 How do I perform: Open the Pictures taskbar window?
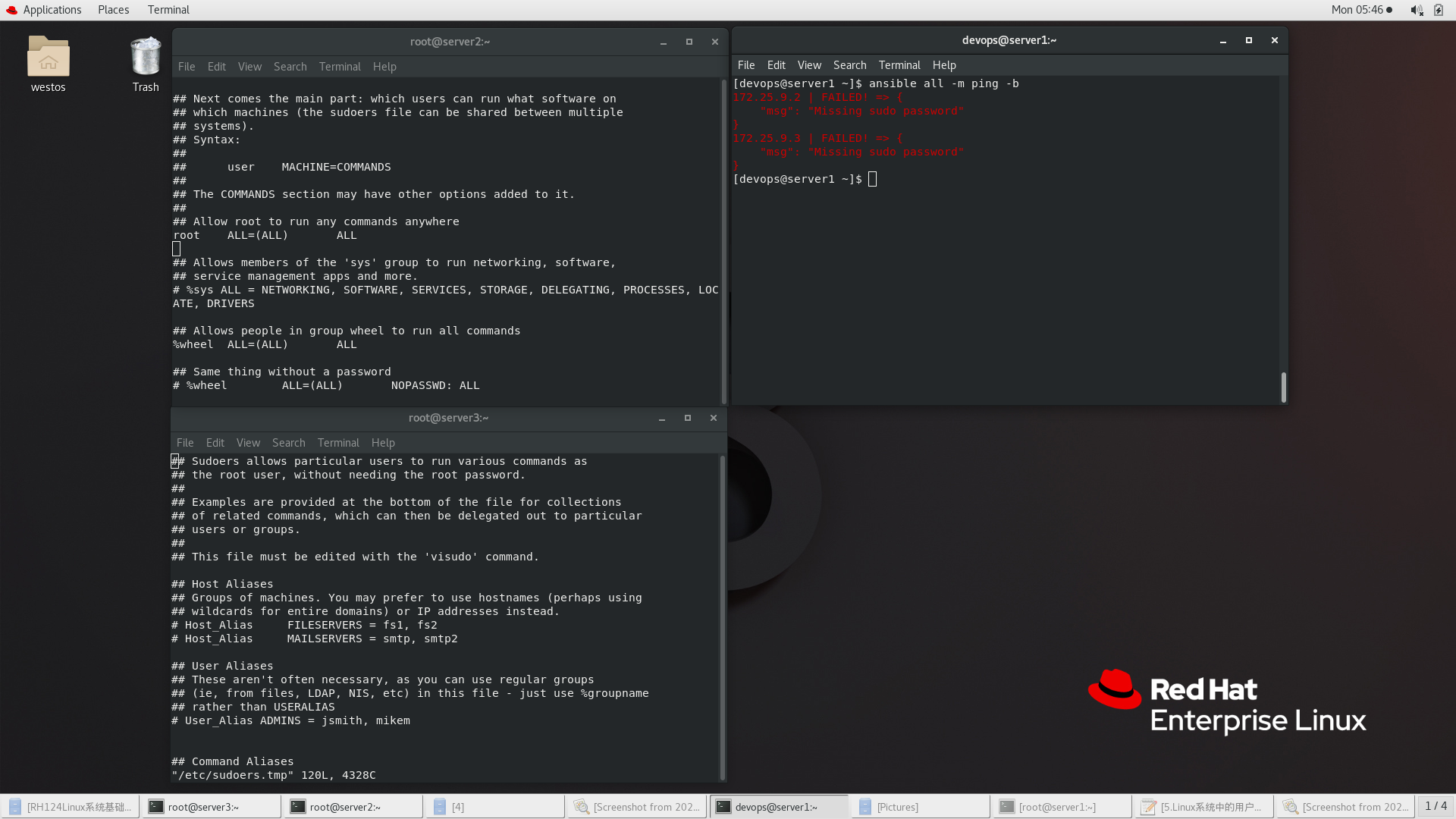coord(896,807)
